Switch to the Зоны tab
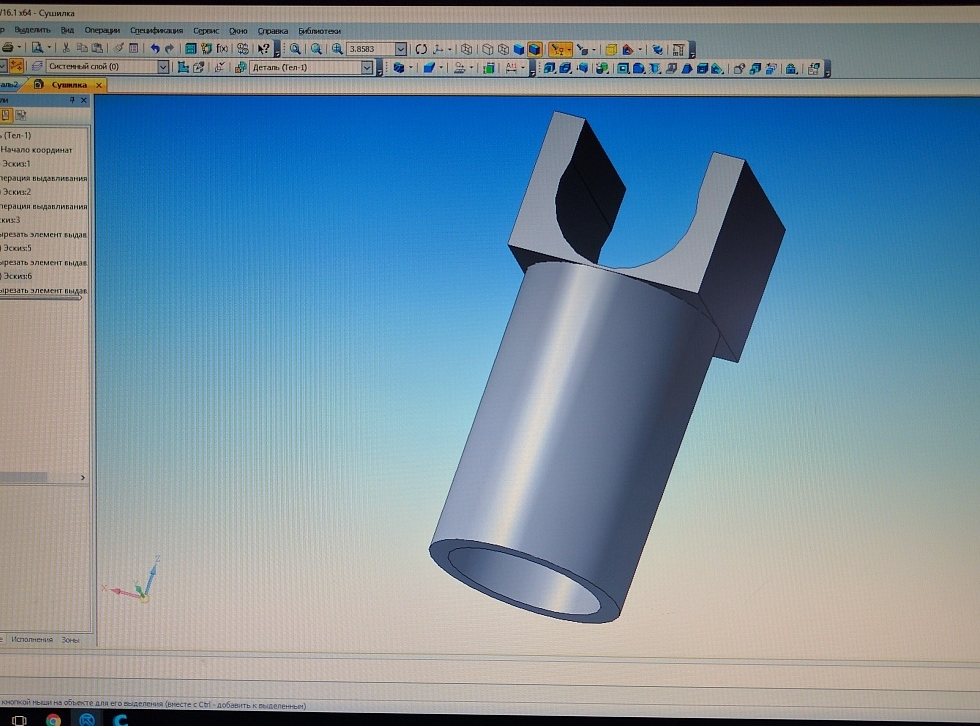 point(70,640)
